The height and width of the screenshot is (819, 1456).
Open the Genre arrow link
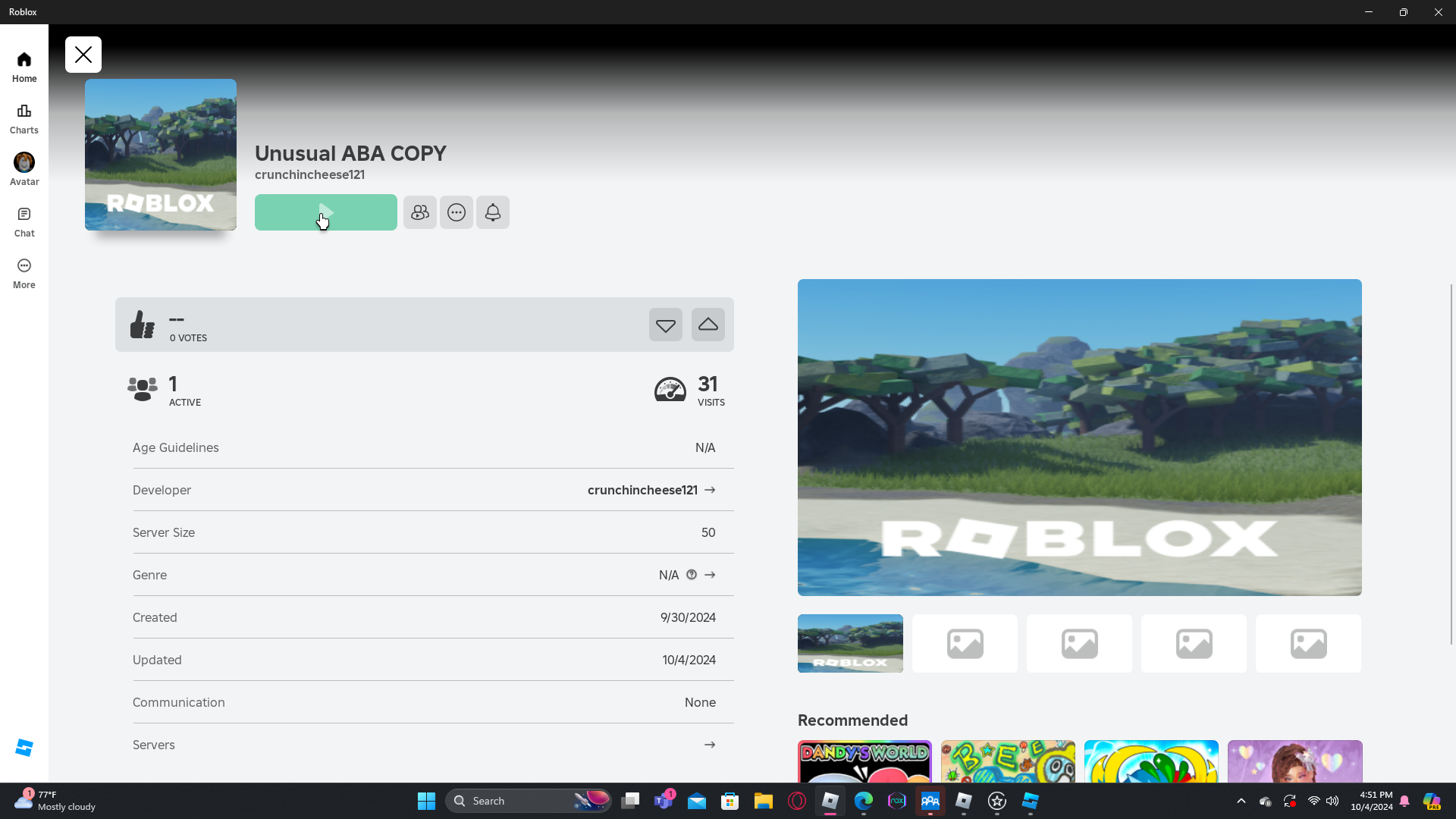point(710,575)
